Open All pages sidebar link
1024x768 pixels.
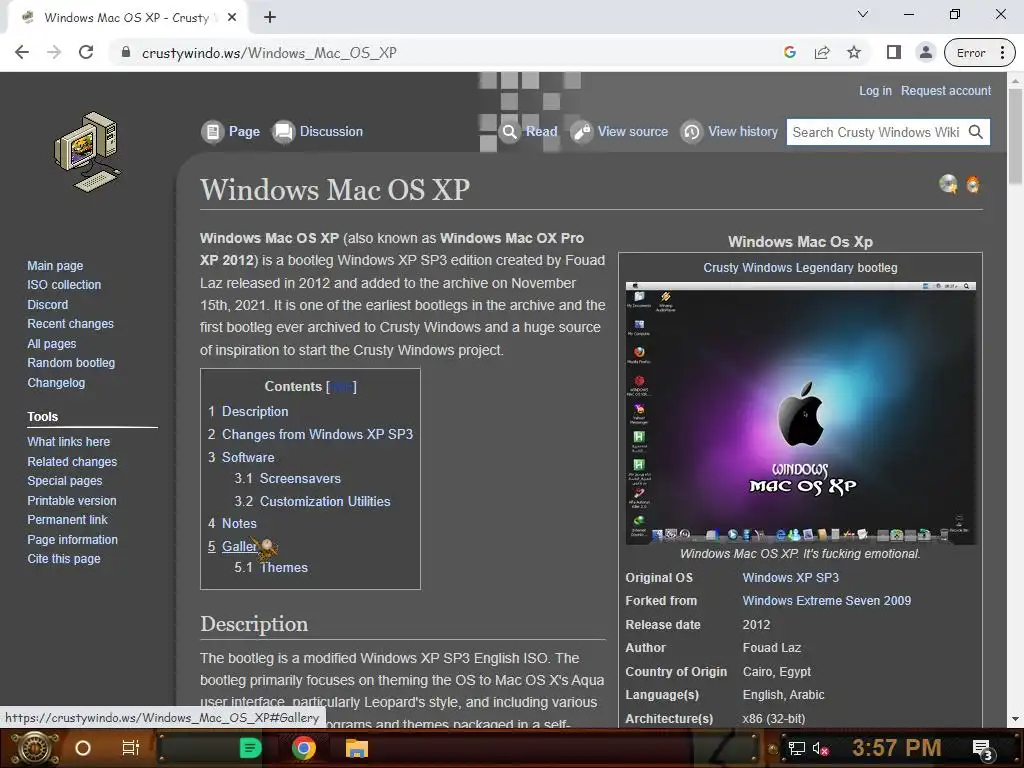(52, 344)
